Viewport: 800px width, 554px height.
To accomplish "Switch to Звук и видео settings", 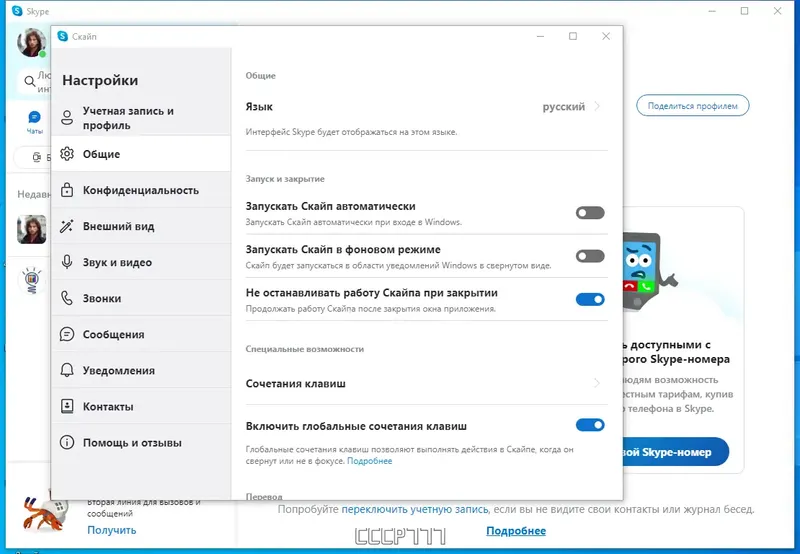I will [x=141, y=262].
